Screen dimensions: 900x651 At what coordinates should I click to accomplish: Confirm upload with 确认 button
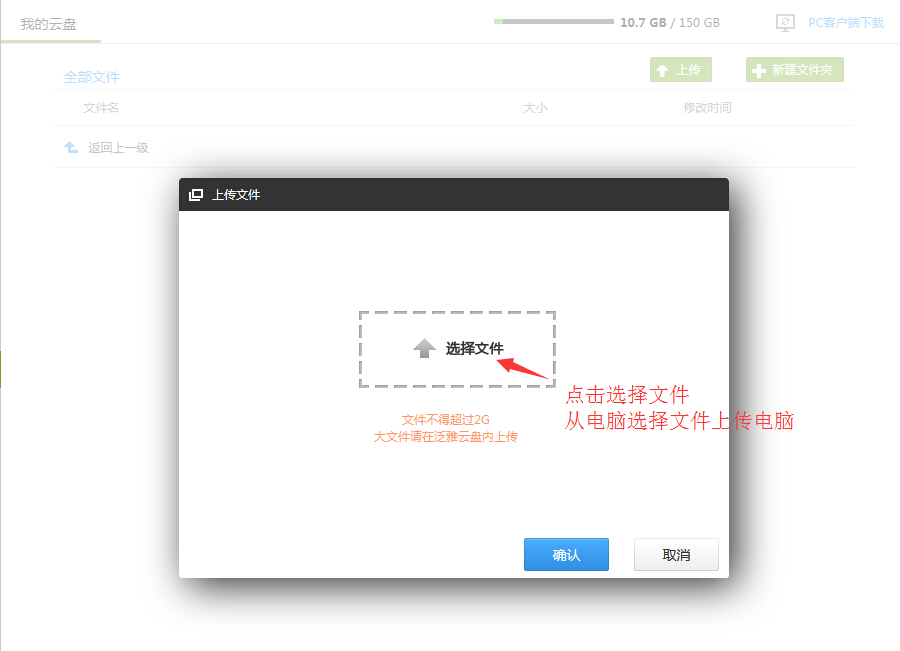point(566,555)
